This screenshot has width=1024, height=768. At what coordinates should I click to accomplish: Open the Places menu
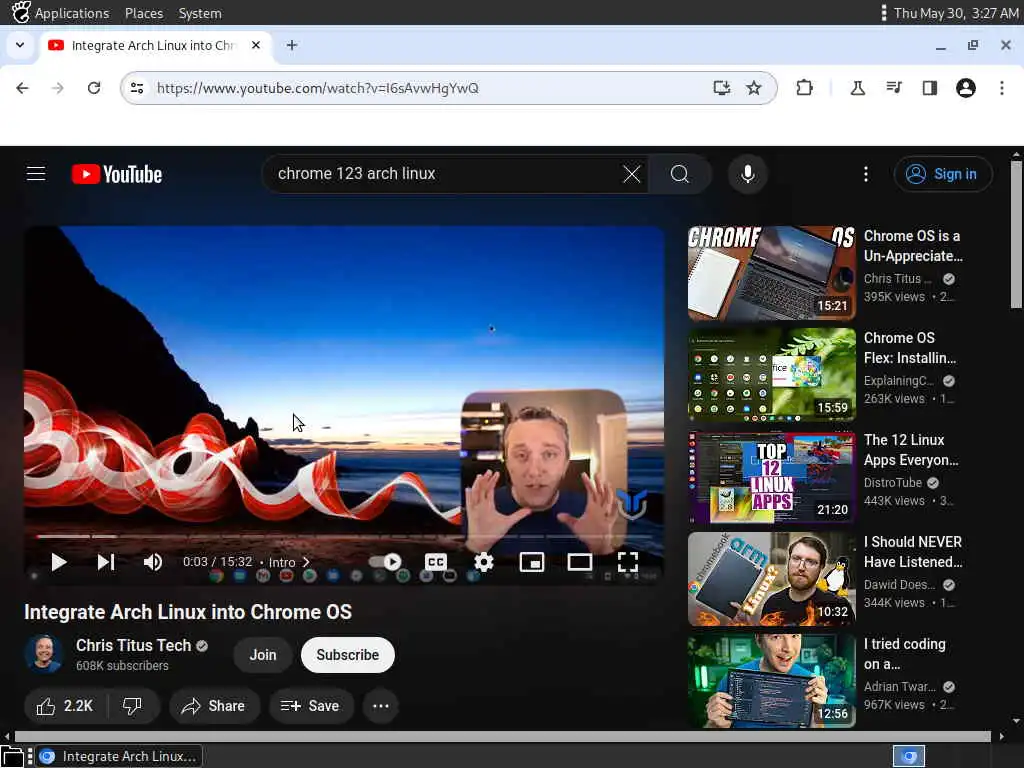(144, 13)
